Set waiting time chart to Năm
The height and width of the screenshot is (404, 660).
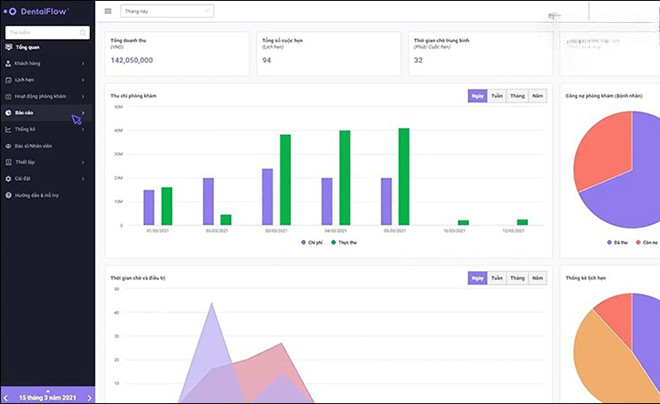coord(538,277)
